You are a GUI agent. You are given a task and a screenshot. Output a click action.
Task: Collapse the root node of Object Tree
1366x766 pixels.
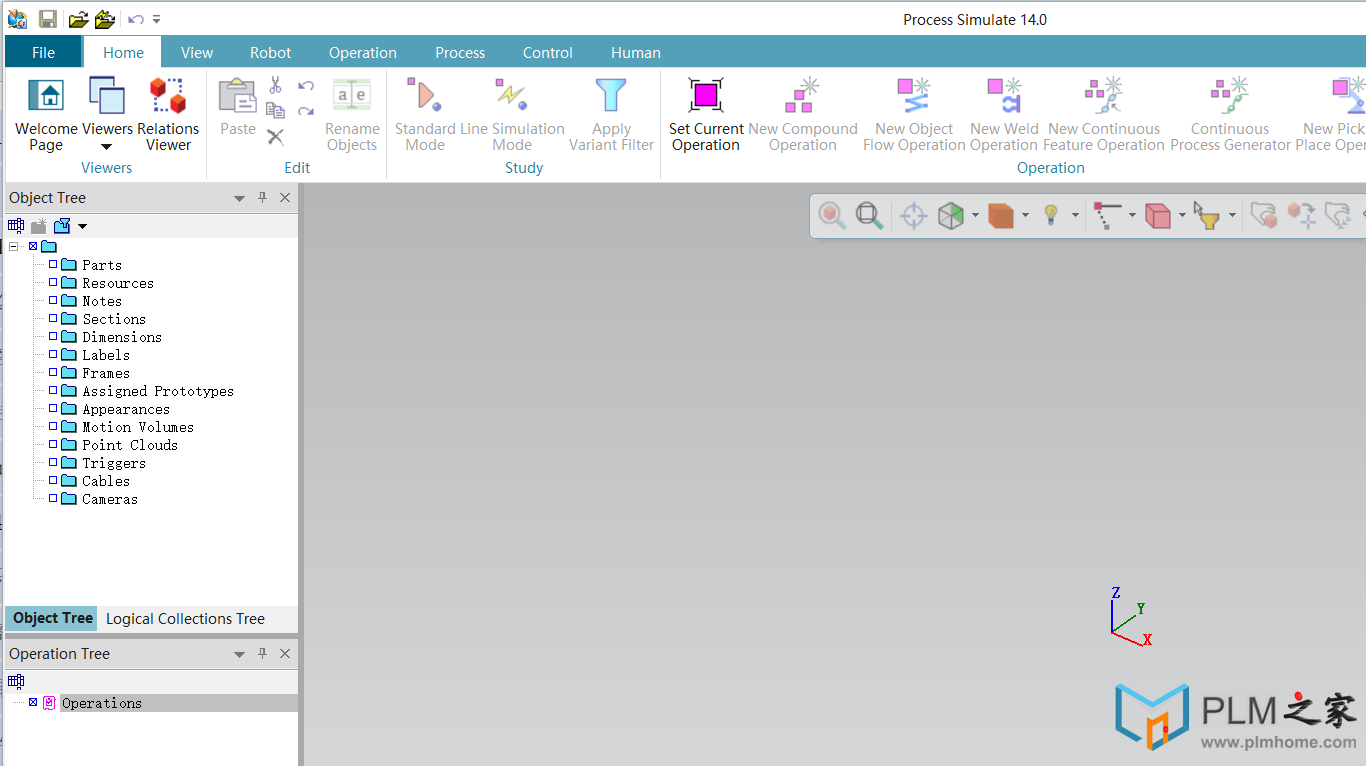tap(14, 247)
